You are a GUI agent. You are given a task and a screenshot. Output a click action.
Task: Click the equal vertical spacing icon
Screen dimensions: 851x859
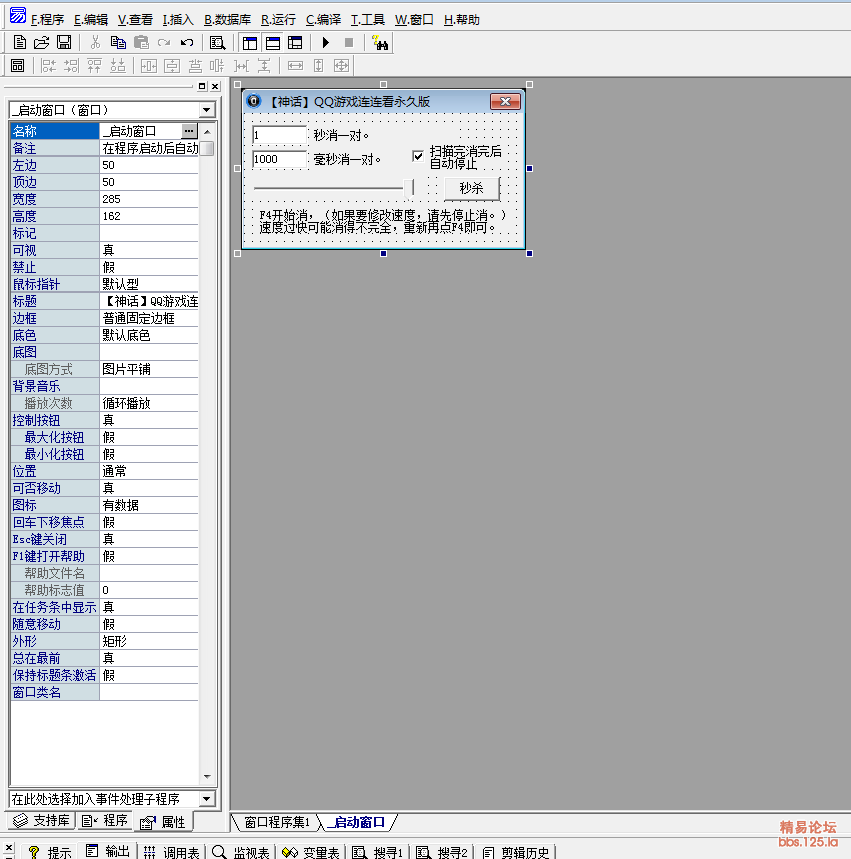pyautogui.click(x=264, y=66)
